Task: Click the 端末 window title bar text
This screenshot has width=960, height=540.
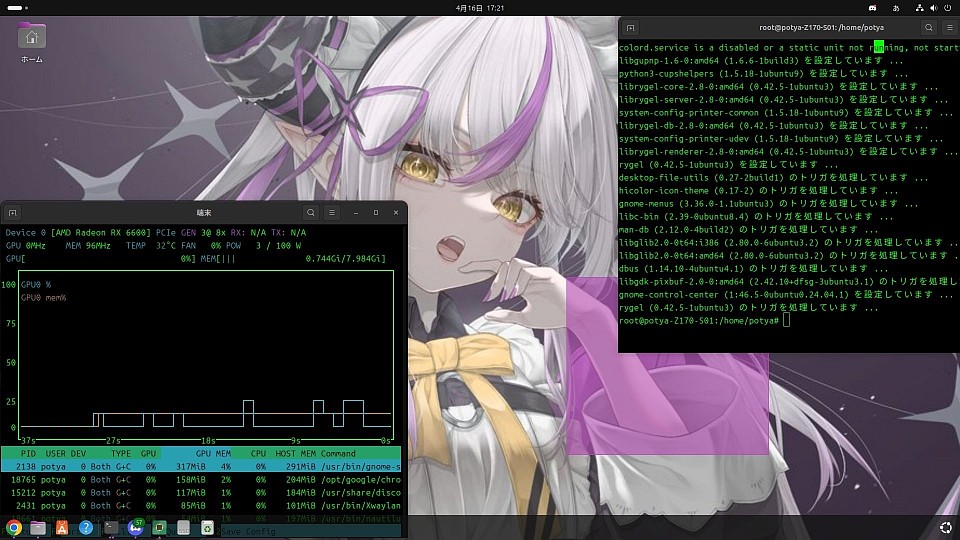Action: pos(204,212)
